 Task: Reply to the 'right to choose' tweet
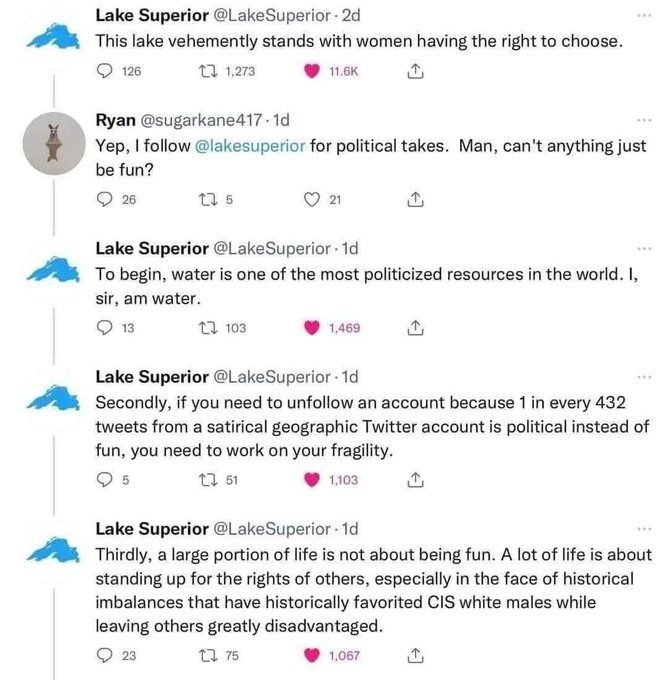(x=104, y=71)
